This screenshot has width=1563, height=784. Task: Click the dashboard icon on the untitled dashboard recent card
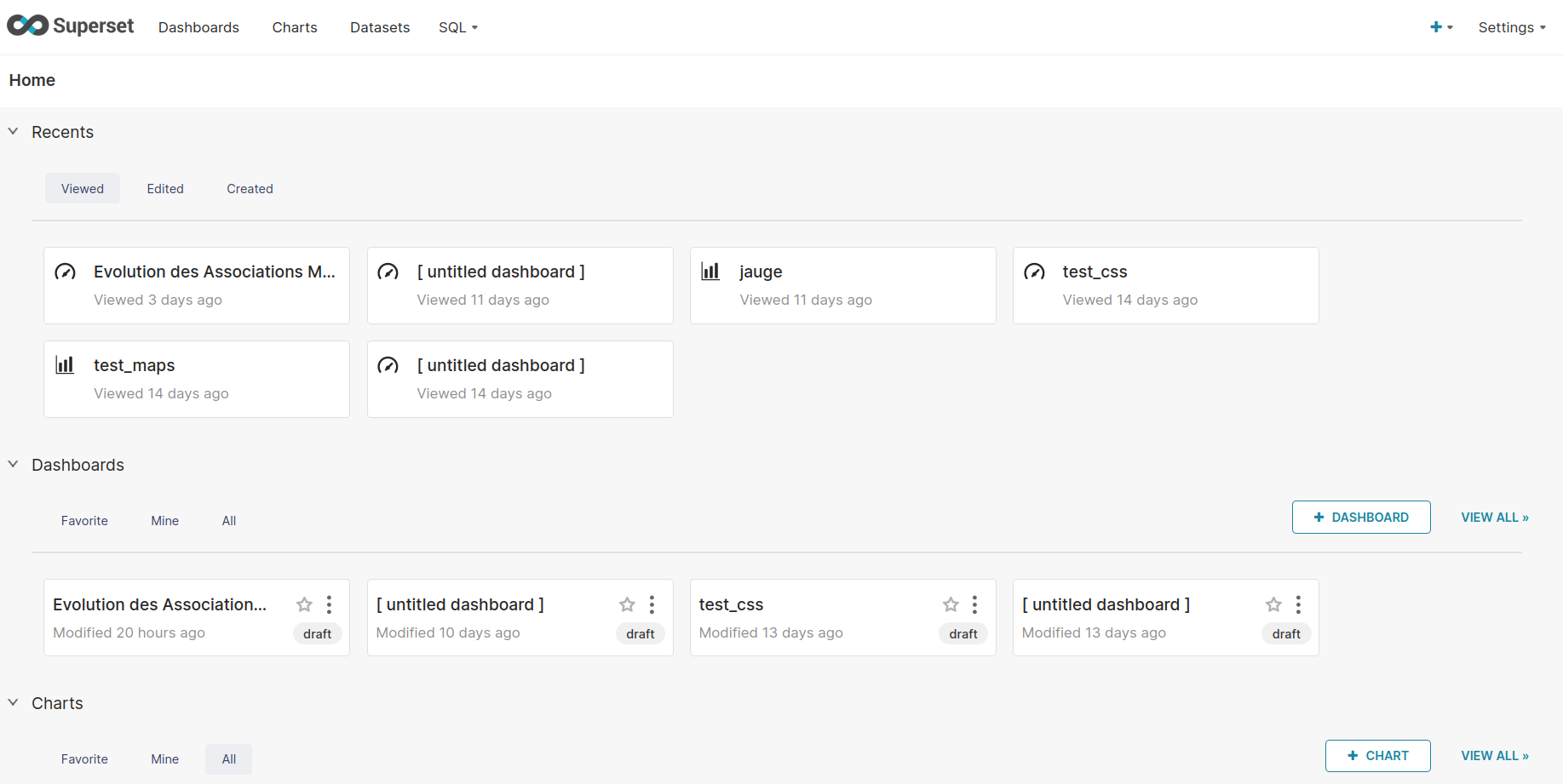coord(388,272)
